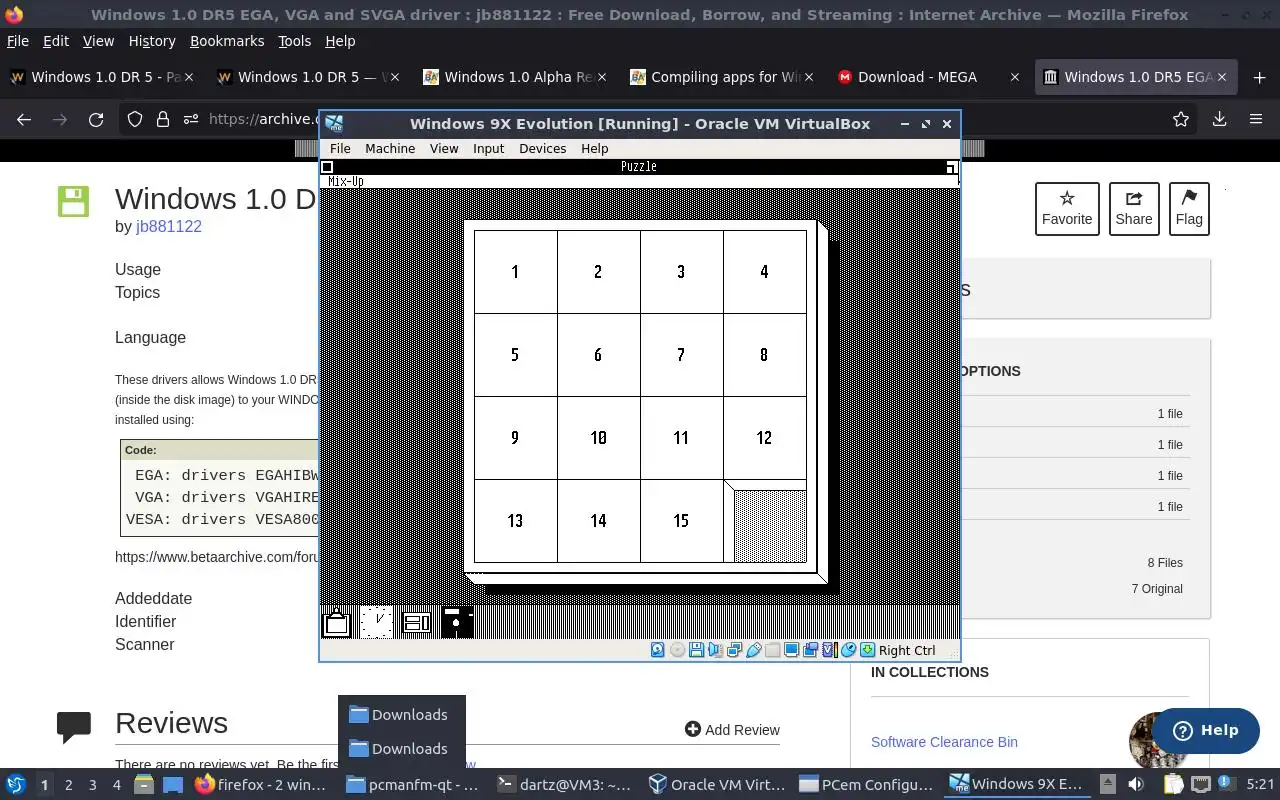Click the volume speaker icon in system tray
1280x800 pixels.
tap(1136, 785)
